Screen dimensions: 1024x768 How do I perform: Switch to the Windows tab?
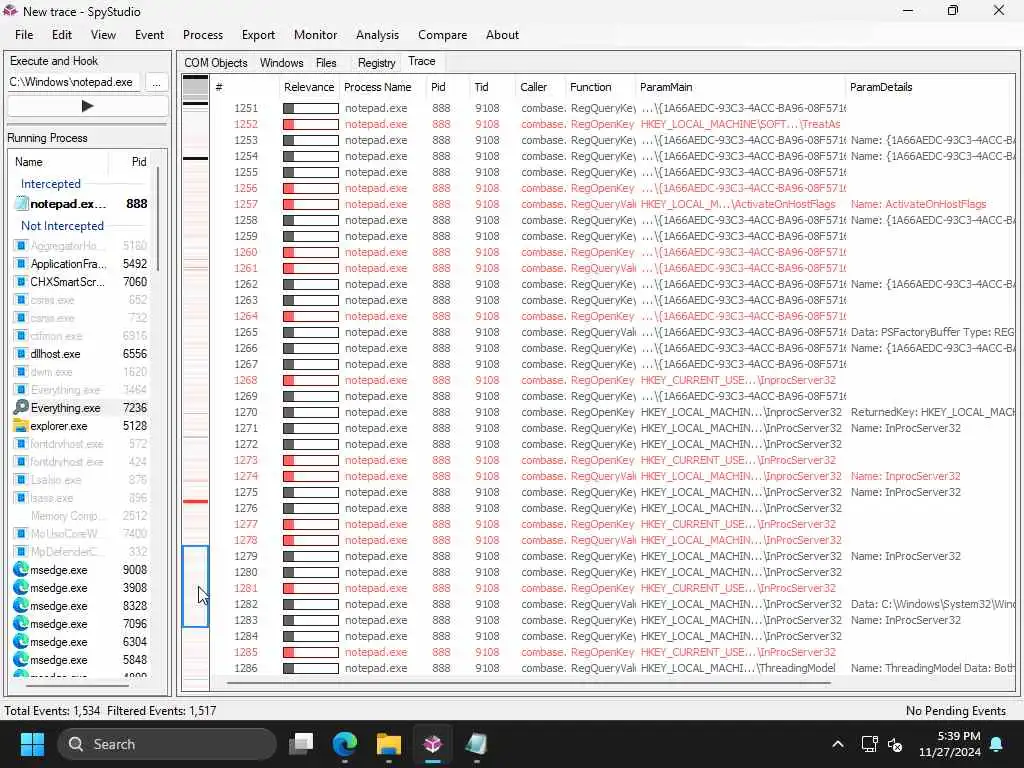pos(281,63)
